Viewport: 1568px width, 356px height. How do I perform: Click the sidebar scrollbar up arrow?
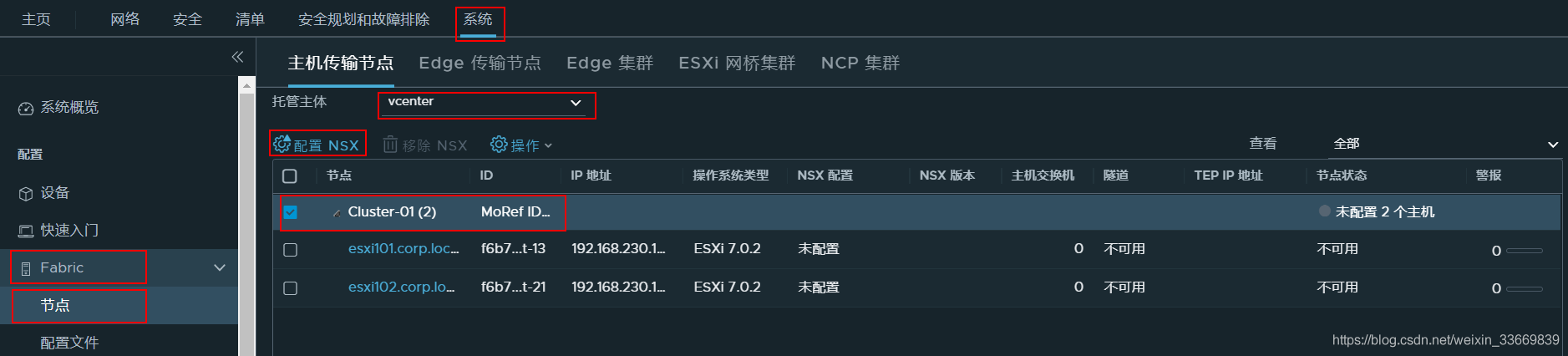point(246,85)
